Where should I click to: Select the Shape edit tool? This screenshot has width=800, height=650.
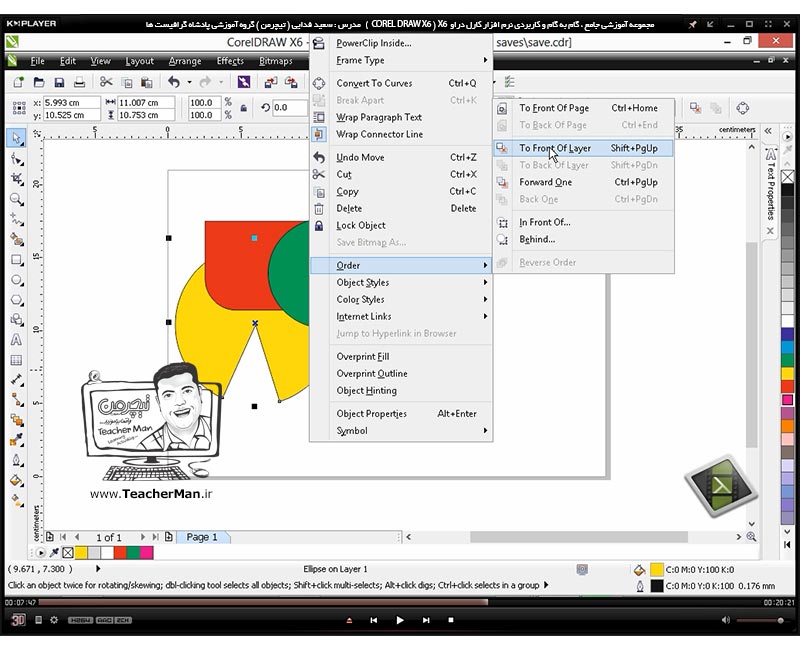pyautogui.click(x=16, y=159)
